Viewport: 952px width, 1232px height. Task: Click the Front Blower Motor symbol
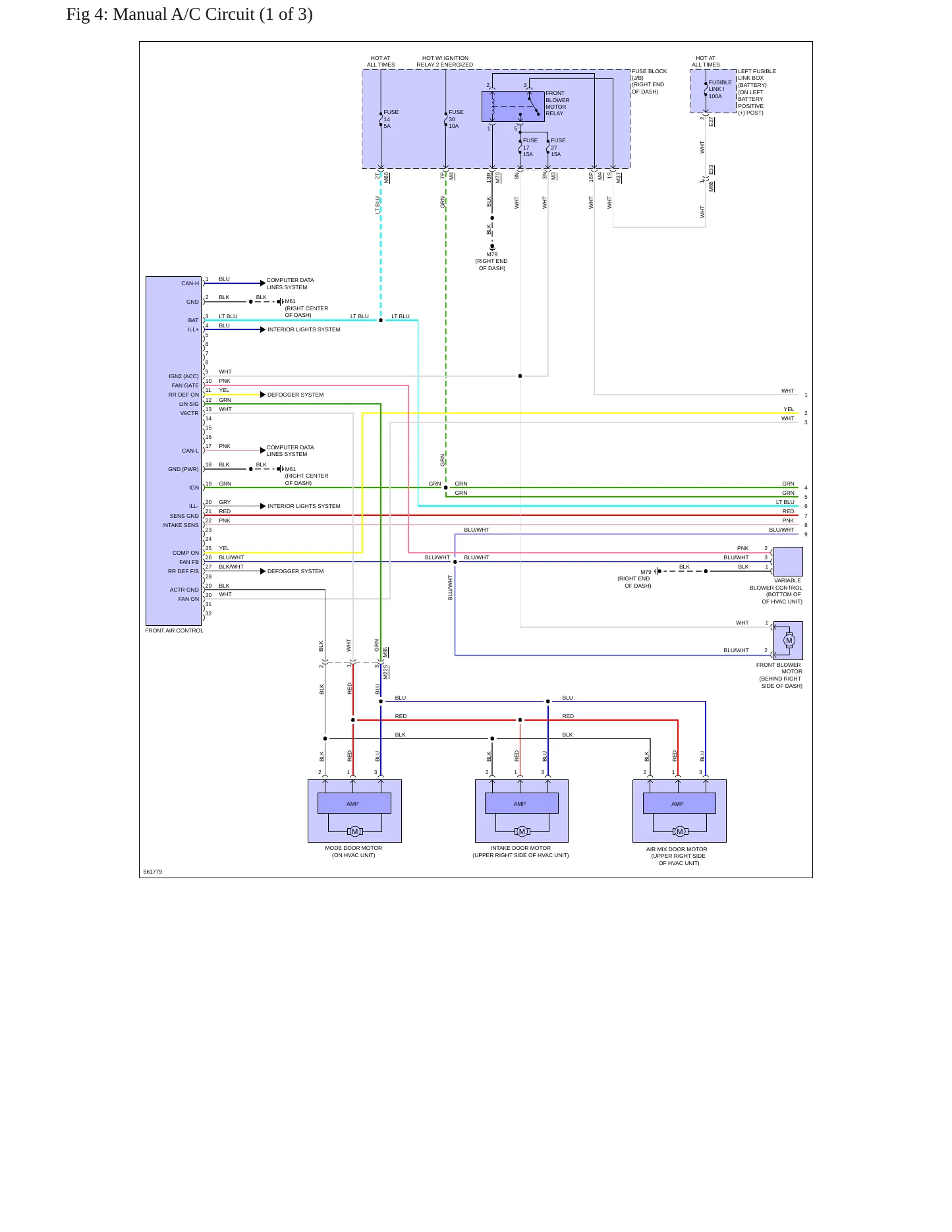(x=788, y=640)
